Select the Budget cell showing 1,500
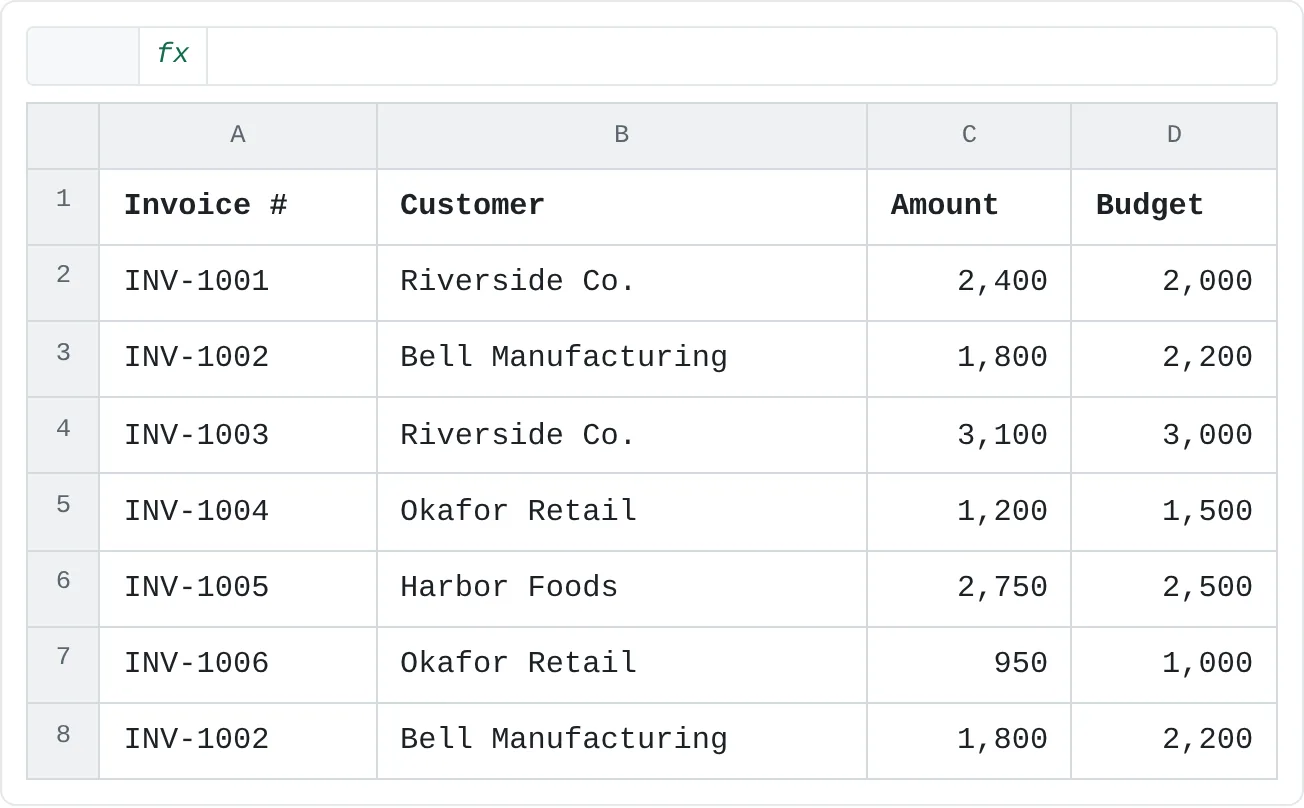Viewport: 1304px width, 808px height. 1174,512
